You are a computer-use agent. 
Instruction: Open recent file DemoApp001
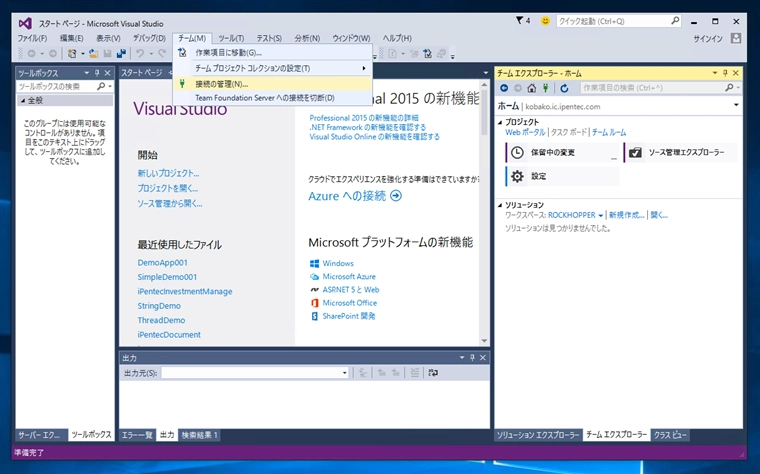click(x=162, y=262)
